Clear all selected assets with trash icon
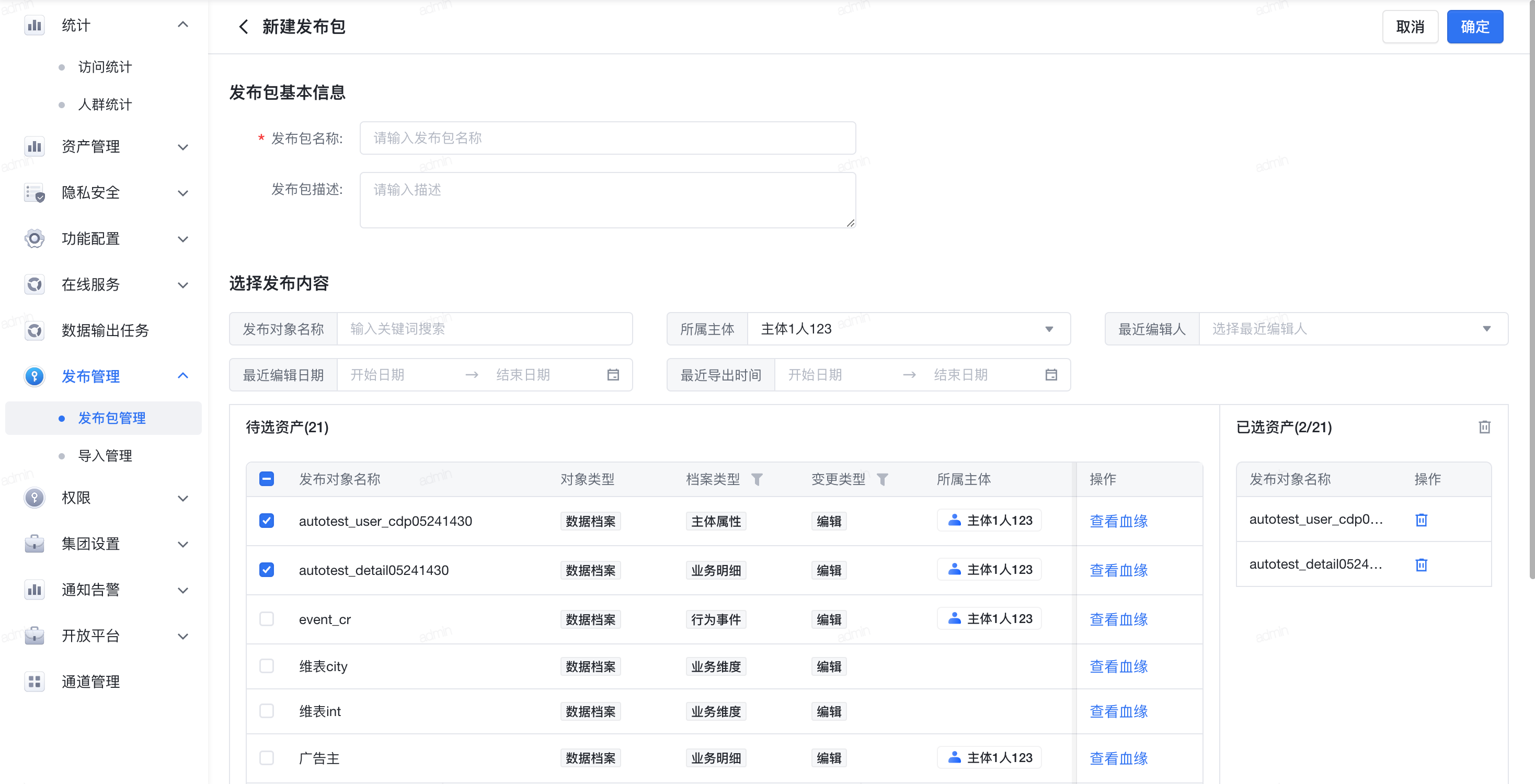 coord(1484,427)
